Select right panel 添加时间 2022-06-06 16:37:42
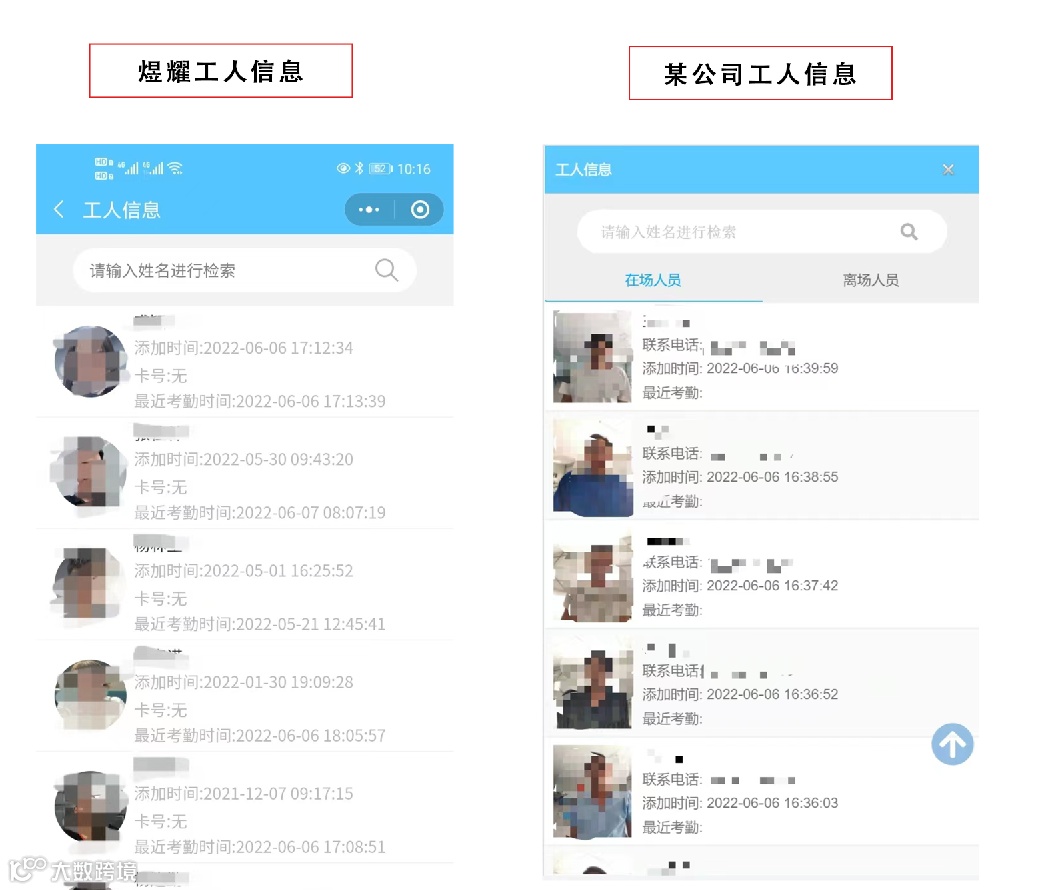Screen dimensions: 1050x890 click(x=740, y=585)
